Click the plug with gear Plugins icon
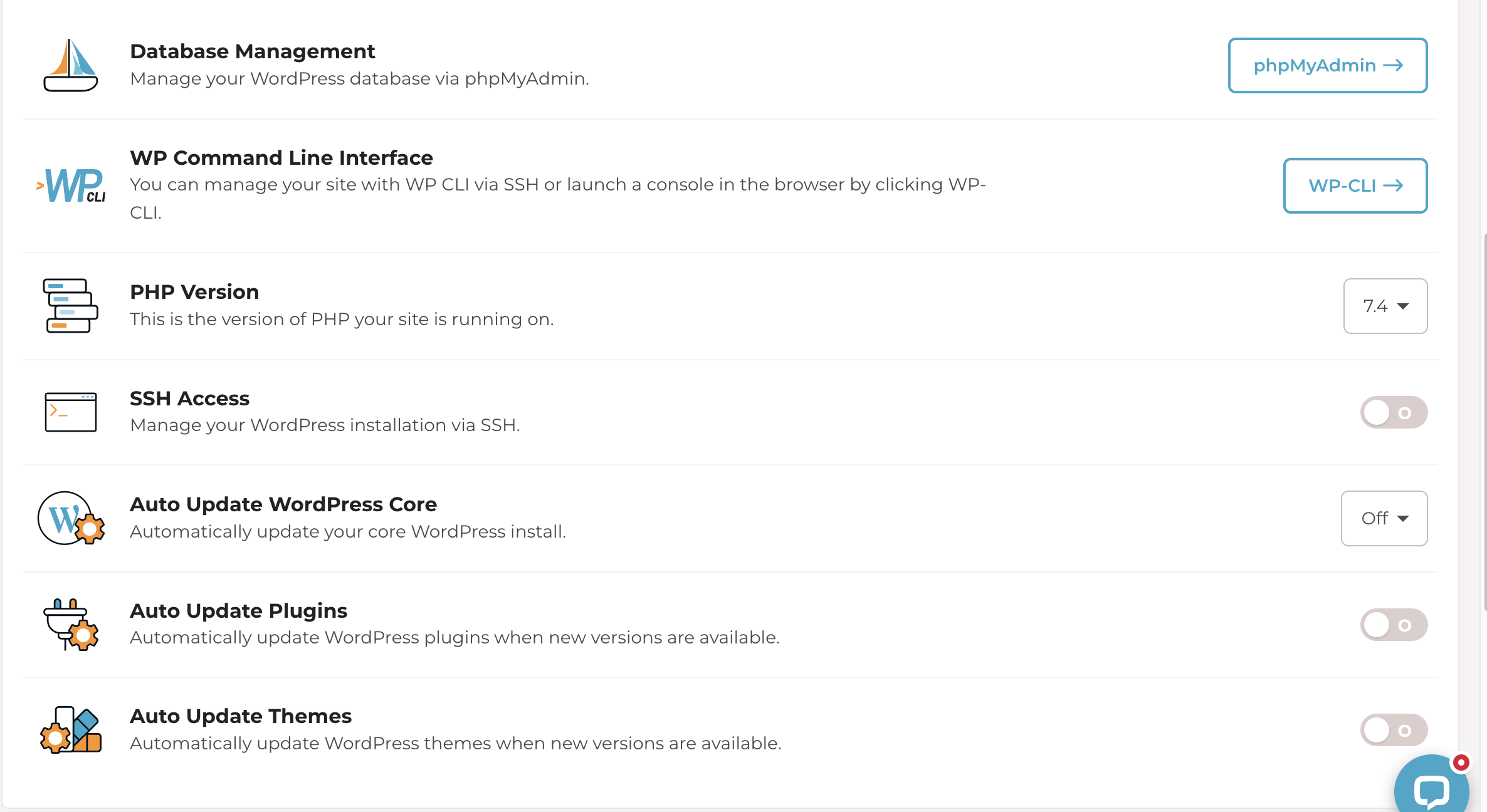1487x812 pixels. [x=71, y=625]
